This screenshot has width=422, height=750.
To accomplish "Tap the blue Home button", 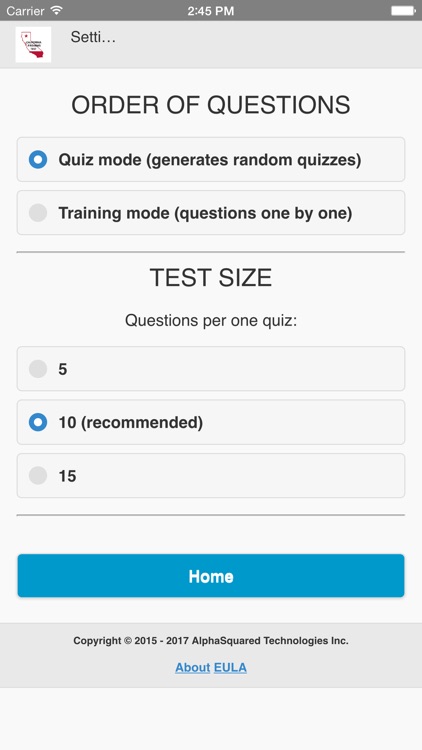I will (x=211, y=576).
